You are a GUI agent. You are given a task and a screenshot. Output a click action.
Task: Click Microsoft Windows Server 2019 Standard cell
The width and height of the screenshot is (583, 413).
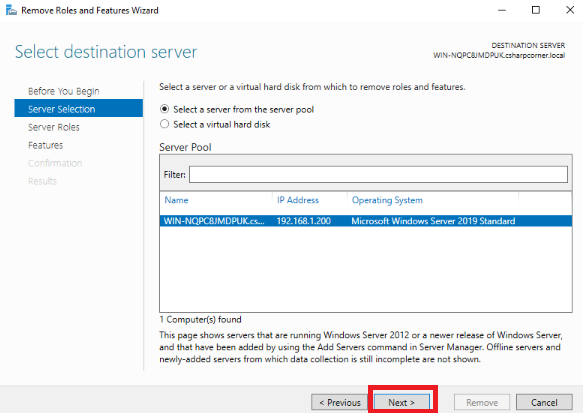pos(433,221)
